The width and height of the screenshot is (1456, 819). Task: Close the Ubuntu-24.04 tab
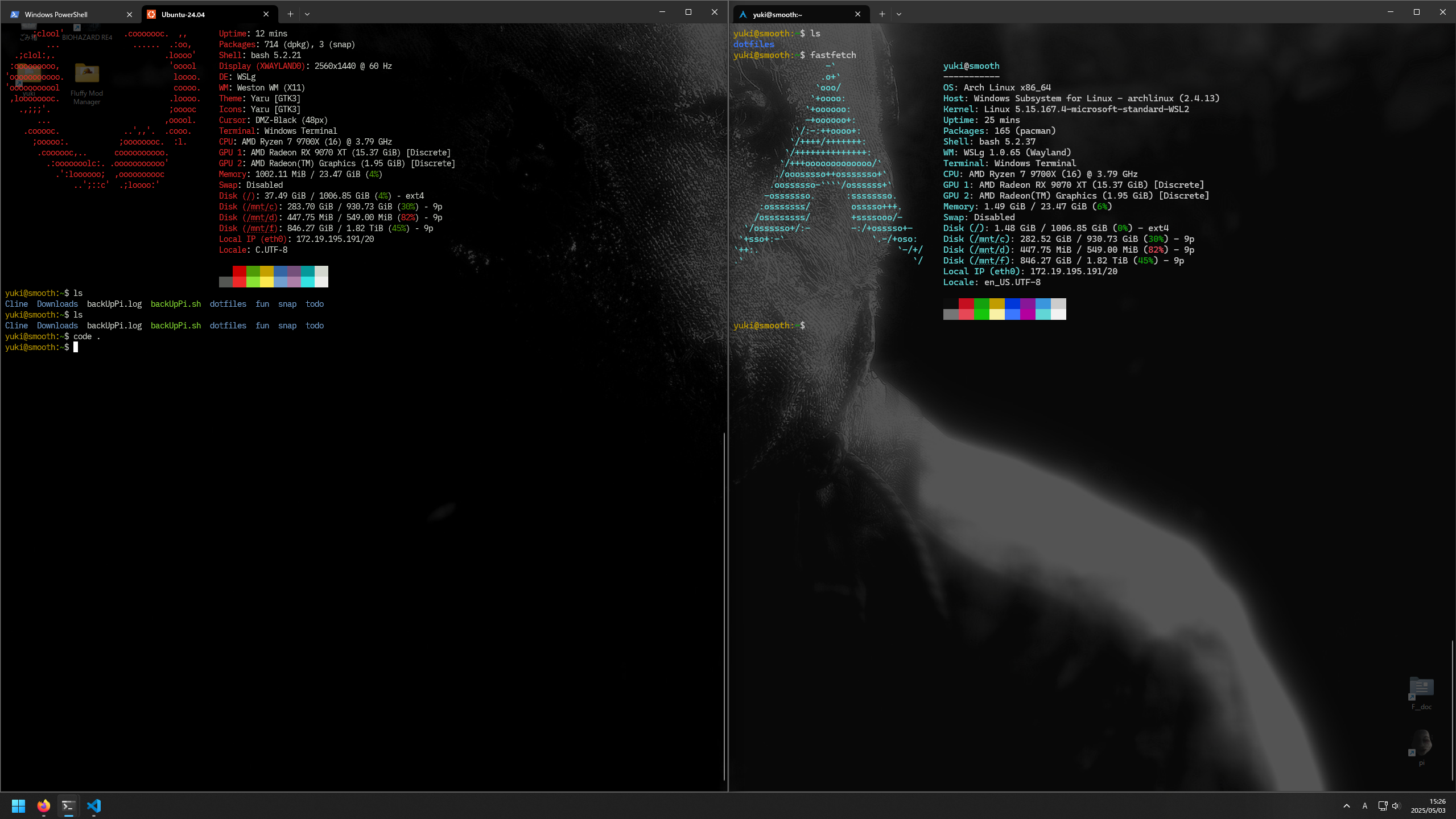(x=266, y=14)
